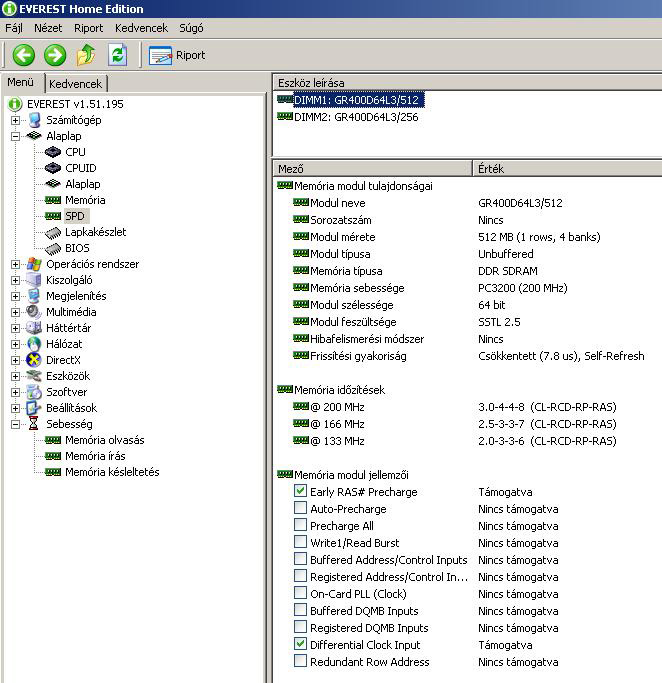Click the Mező column header
The width and height of the screenshot is (662, 683).
click(x=373, y=169)
